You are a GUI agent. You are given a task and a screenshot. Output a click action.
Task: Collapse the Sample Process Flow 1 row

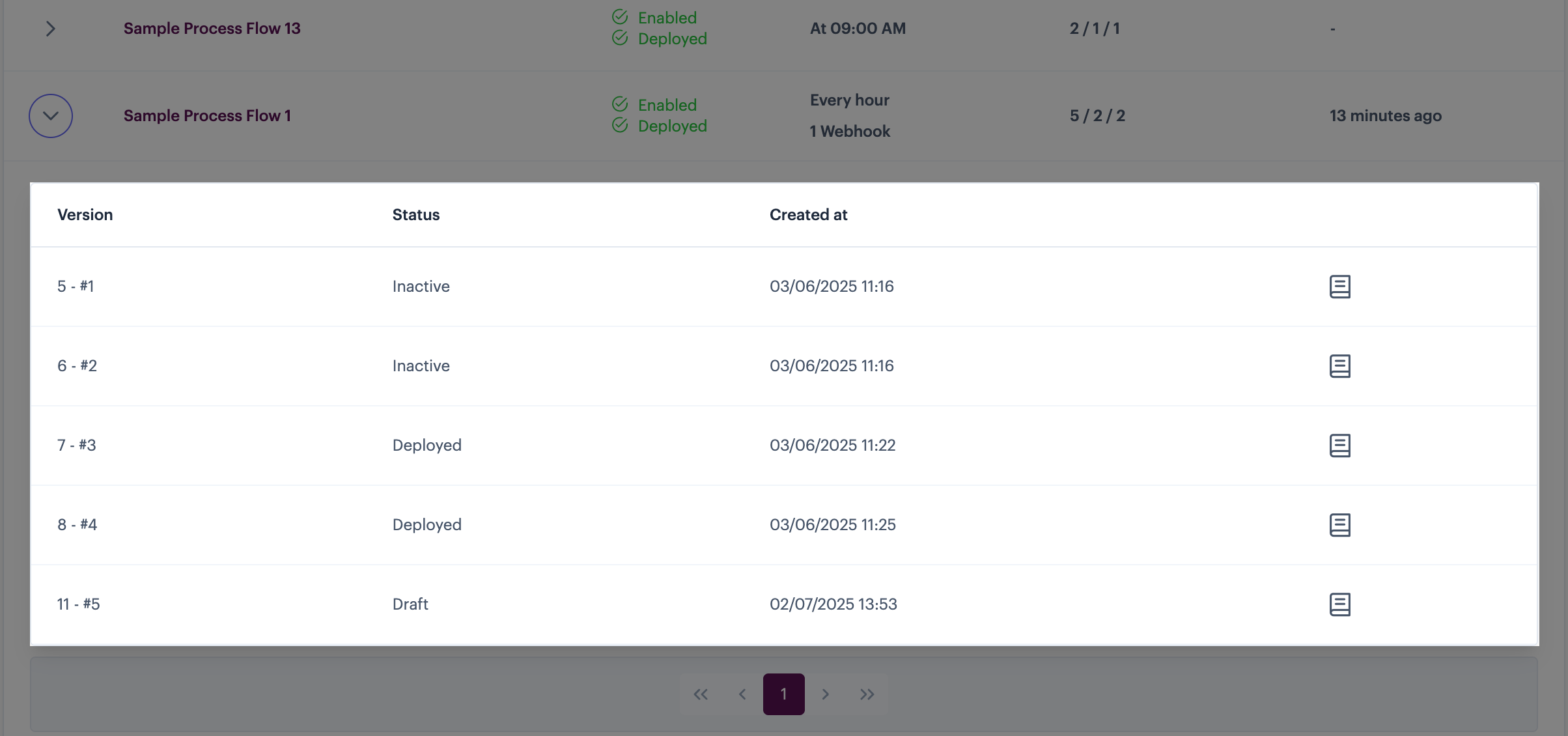(x=50, y=116)
